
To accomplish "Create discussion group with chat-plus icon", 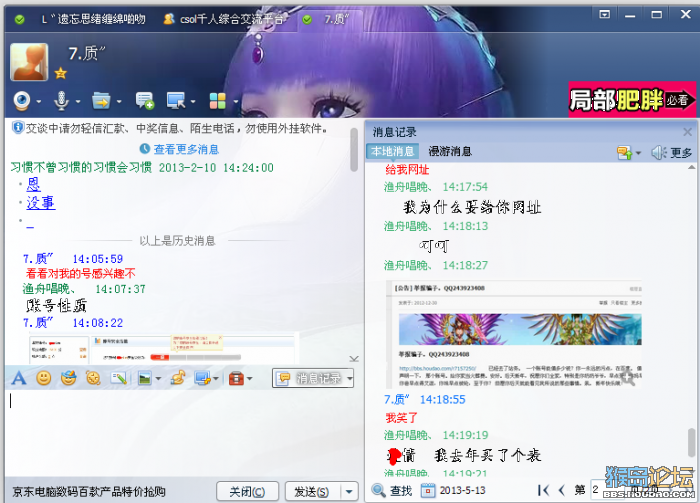I will pyautogui.click(x=145, y=101).
